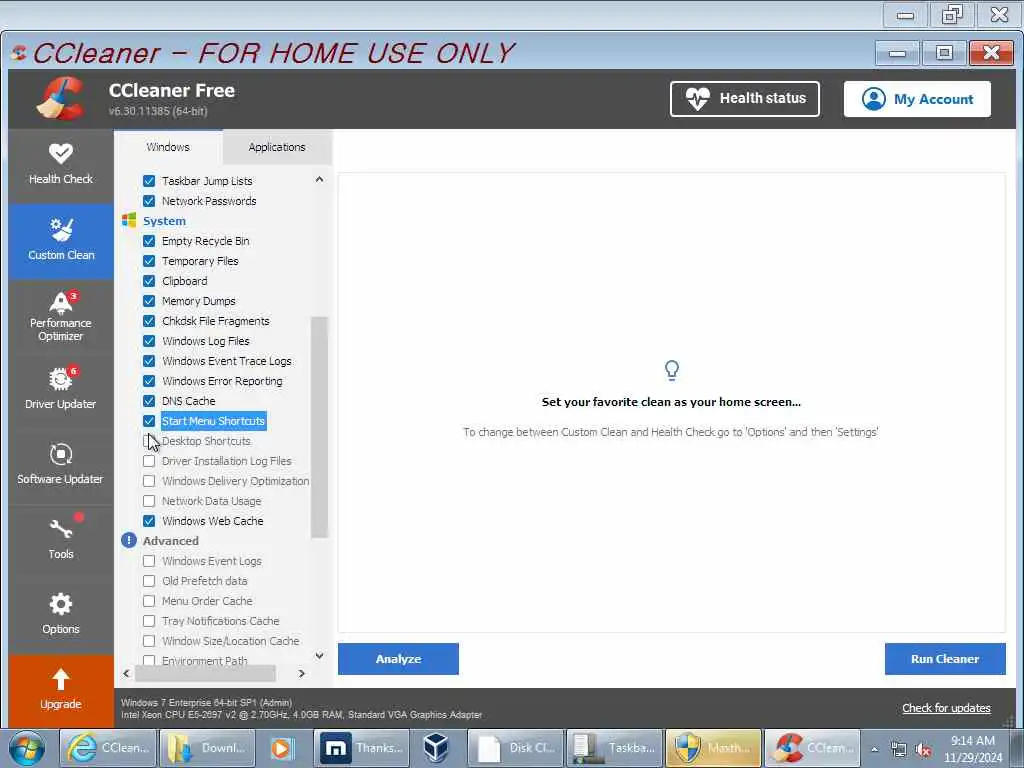This screenshot has width=1024, height=768.
Task: Click the Run Cleaner button
Action: coord(945,659)
